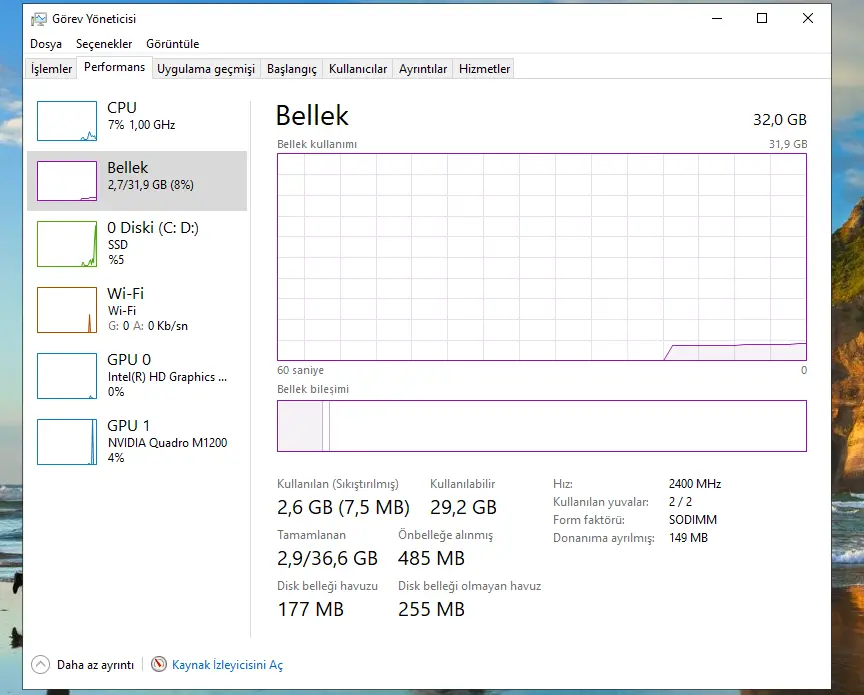Viewport: 864px width, 695px height.
Task: Click the 2 / 2 slots value
Action: point(681,502)
